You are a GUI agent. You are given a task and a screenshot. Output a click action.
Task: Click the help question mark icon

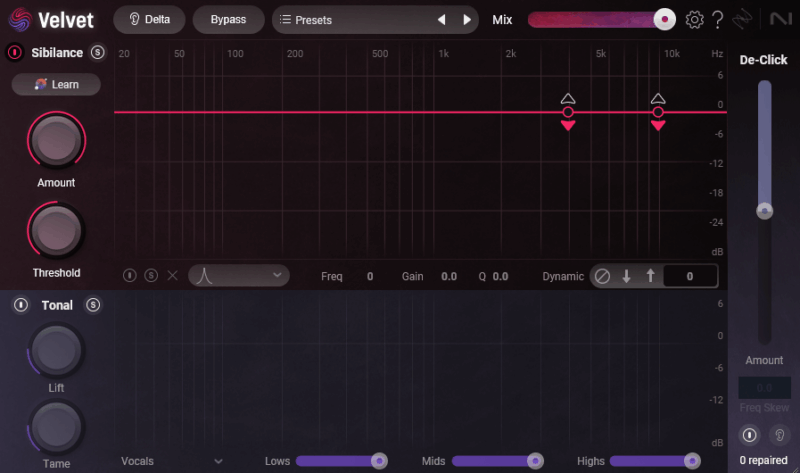(x=717, y=20)
